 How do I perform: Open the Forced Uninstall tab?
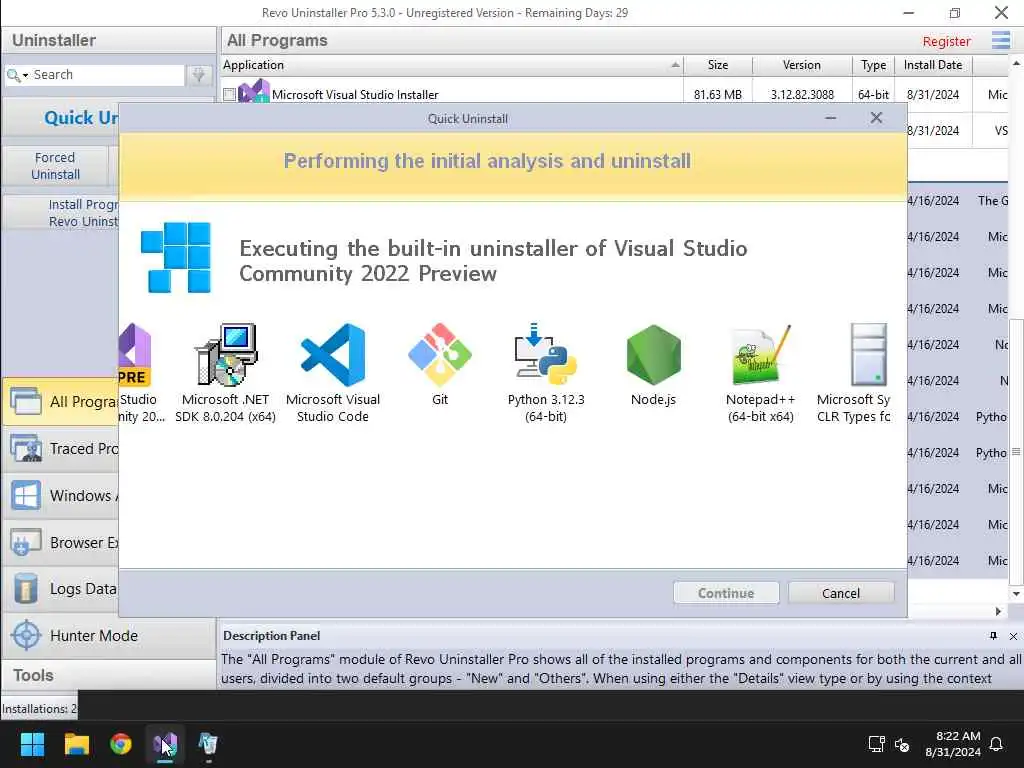56,166
